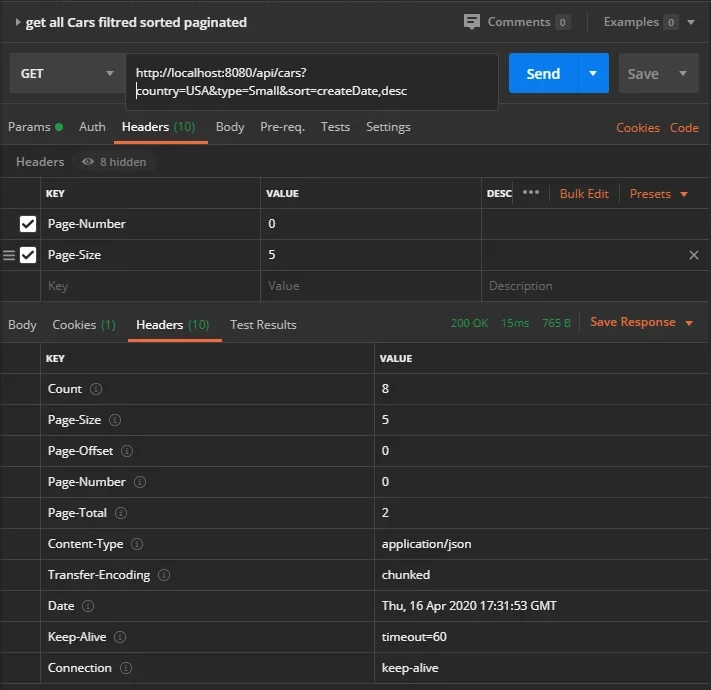
Task: Show info for Page-Offset header
Action: (127, 451)
